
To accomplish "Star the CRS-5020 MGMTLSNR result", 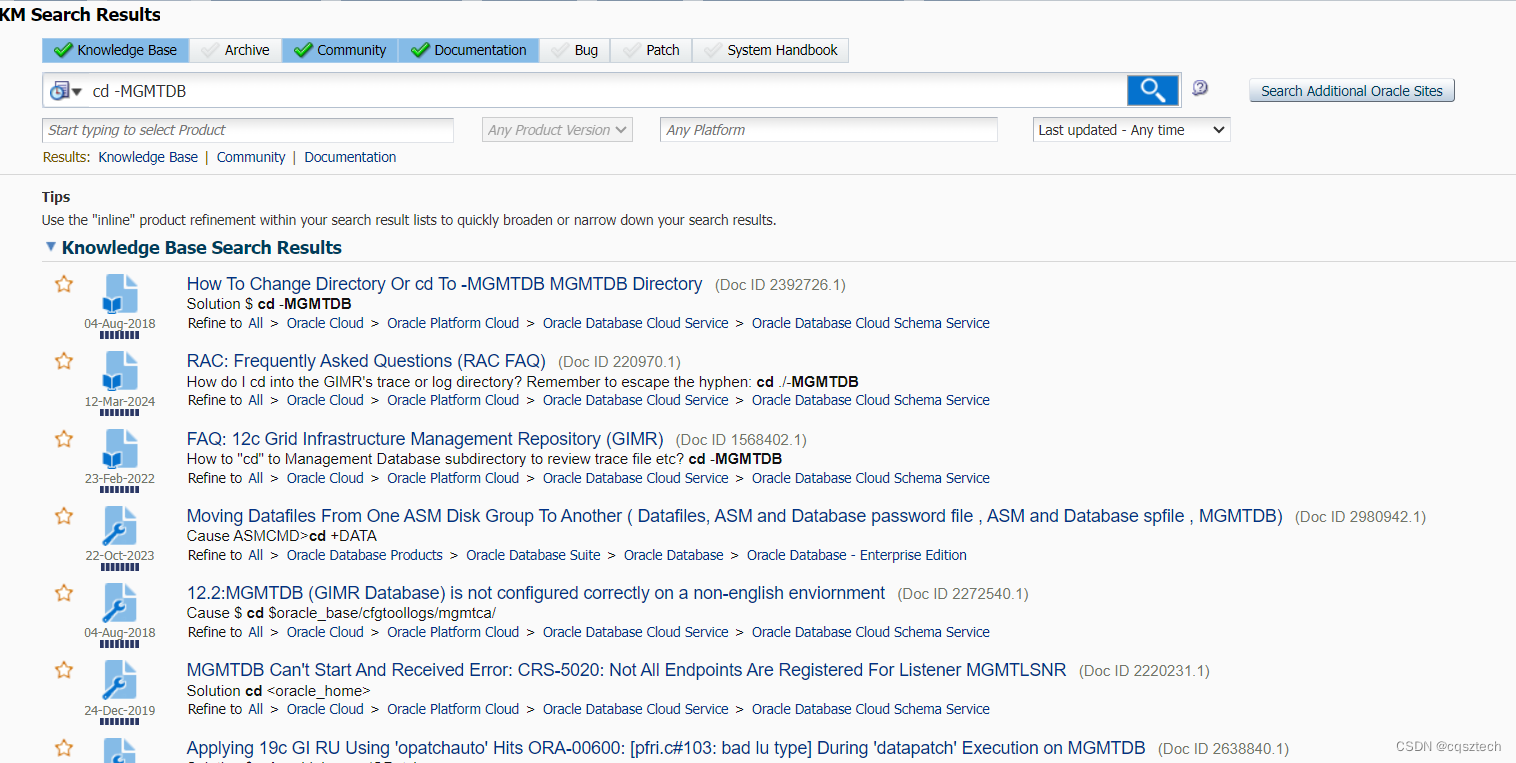I will [x=64, y=670].
